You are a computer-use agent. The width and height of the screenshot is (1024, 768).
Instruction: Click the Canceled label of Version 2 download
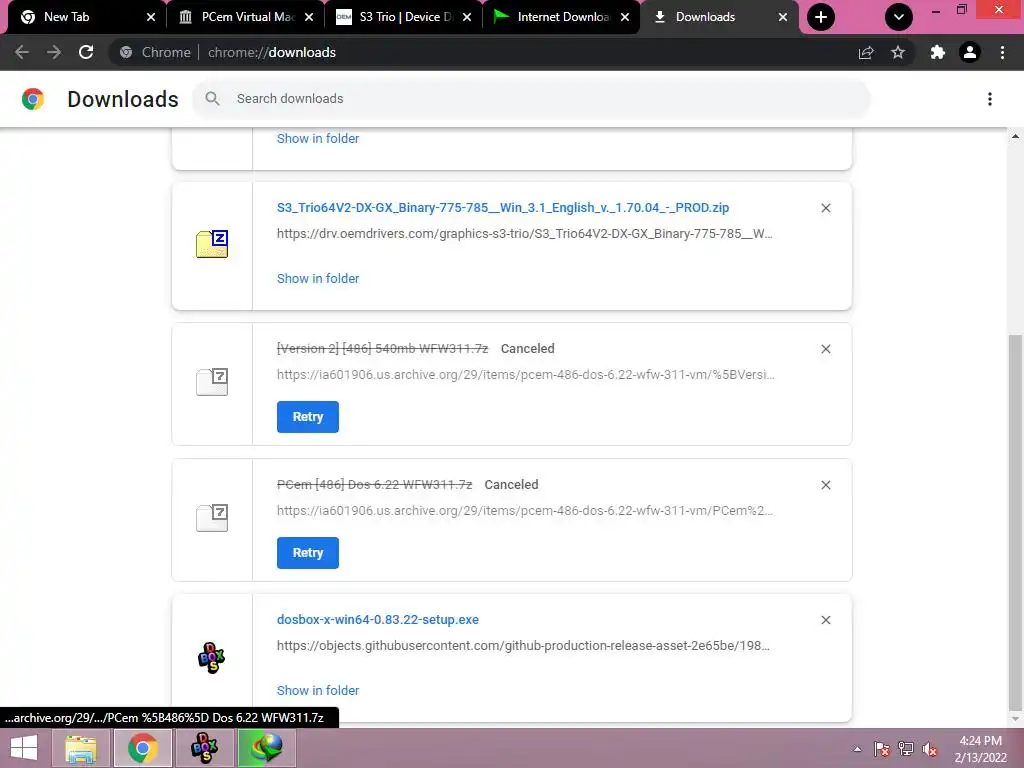pos(528,349)
